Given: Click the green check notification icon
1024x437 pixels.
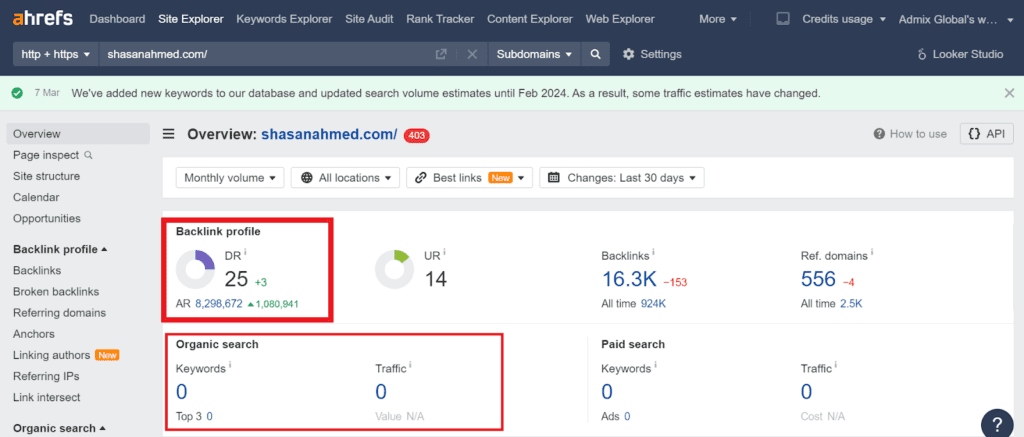Looking at the screenshot, I should coord(18,93).
